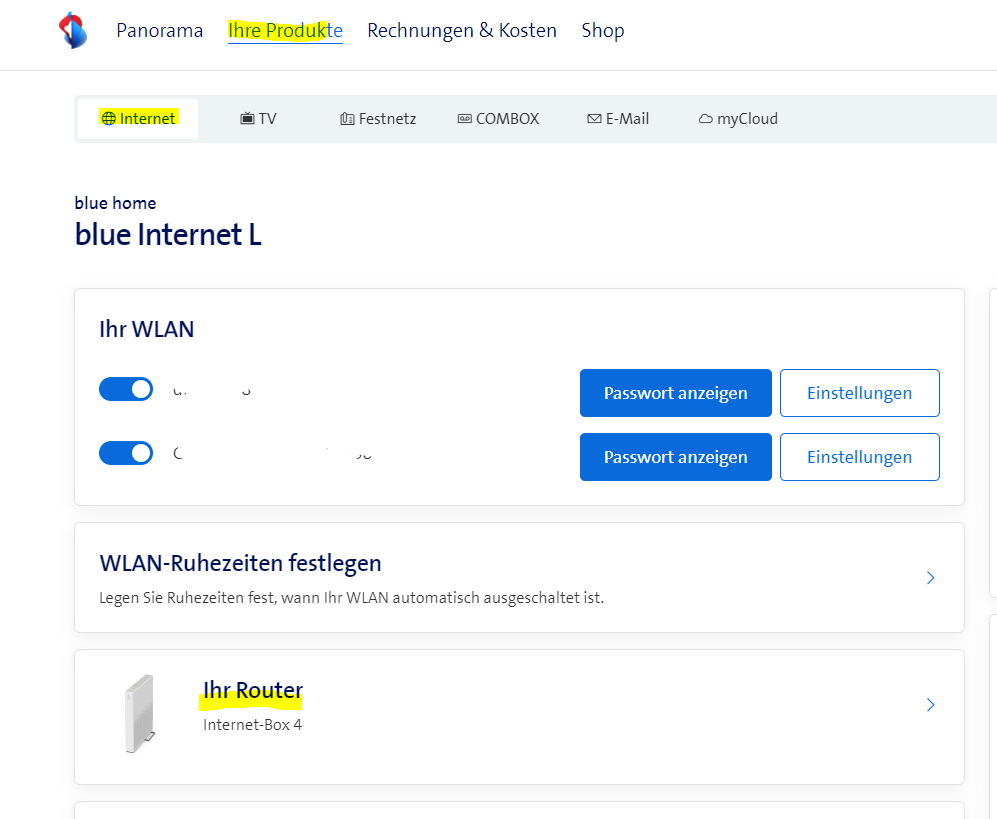The width and height of the screenshot is (997, 819).
Task: Toggle off the second WLAN network switch
Action: coord(126,453)
